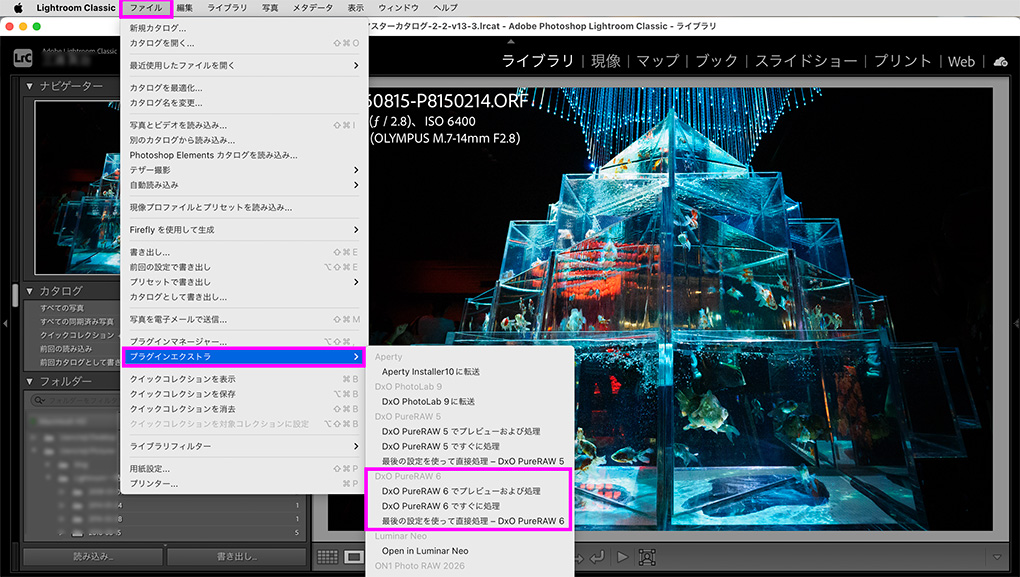Image resolution: width=1020 pixels, height=577 pixels.
Task: Start the impromptu slideshow play icon
Action: coord(622,557)
